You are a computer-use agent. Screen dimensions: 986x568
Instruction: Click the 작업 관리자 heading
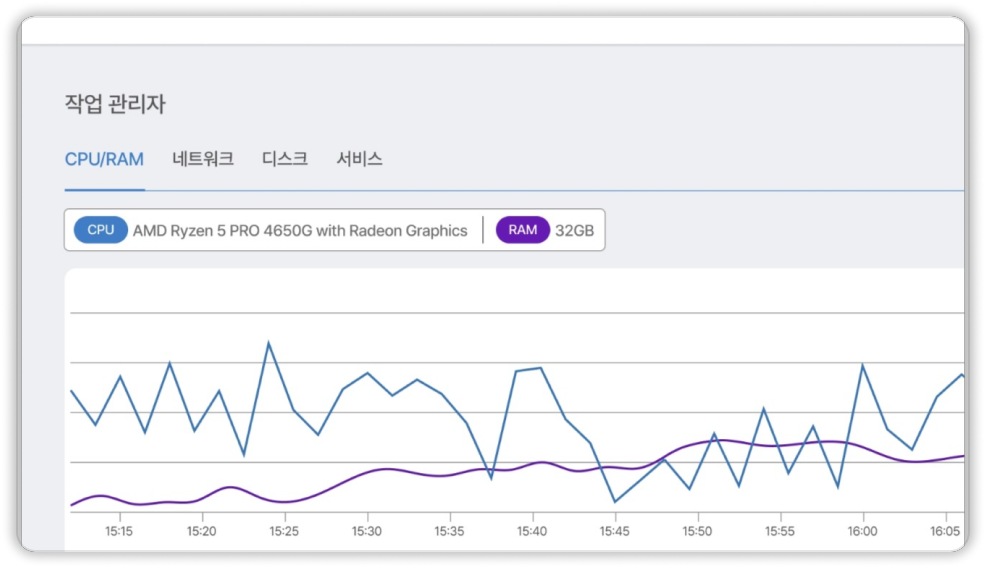click(x=114, y=104)
